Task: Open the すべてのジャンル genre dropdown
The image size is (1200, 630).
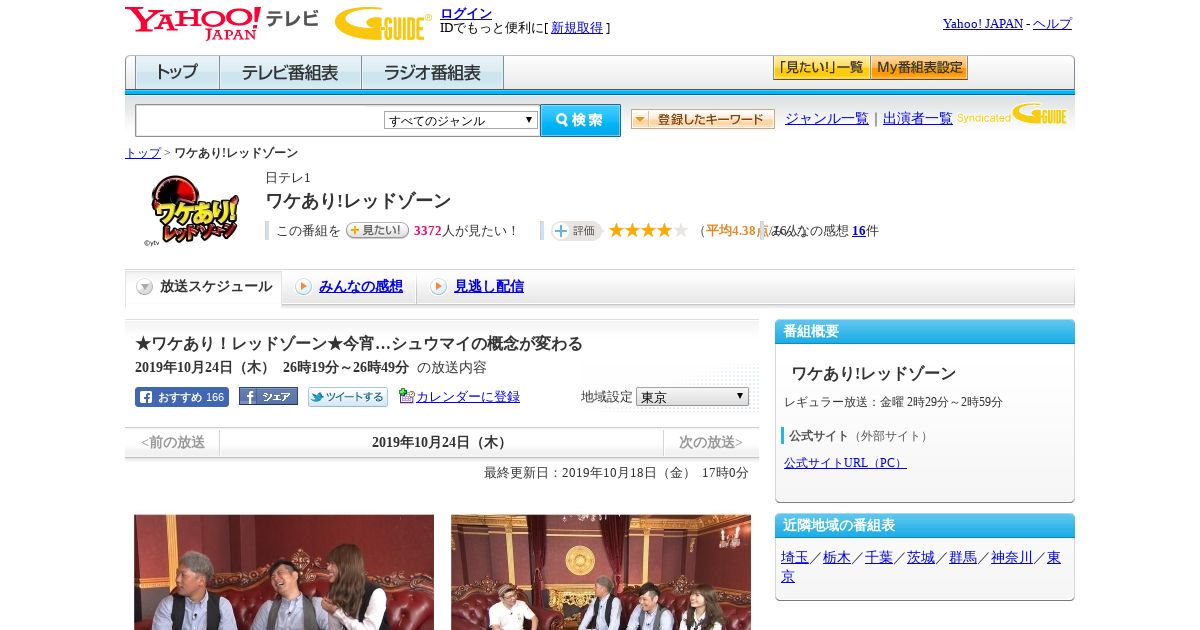Action: pyautogui.click(x=461, y=120)
